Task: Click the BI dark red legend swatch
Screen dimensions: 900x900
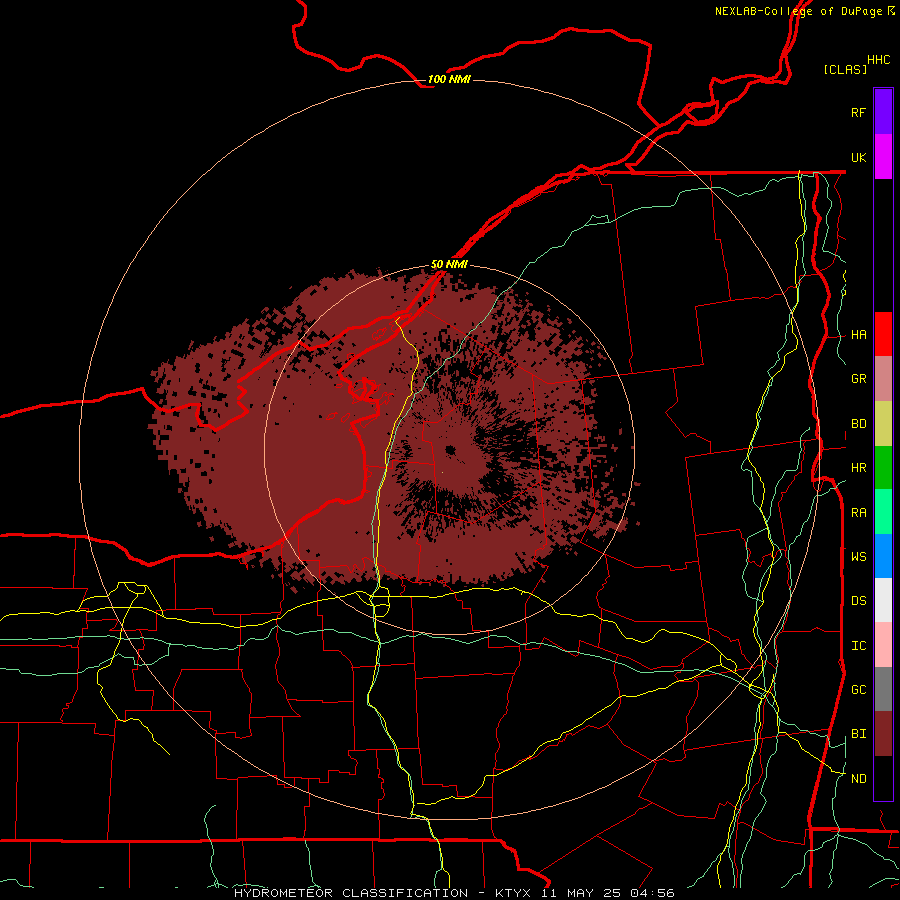Action: (x=883, y=734)
